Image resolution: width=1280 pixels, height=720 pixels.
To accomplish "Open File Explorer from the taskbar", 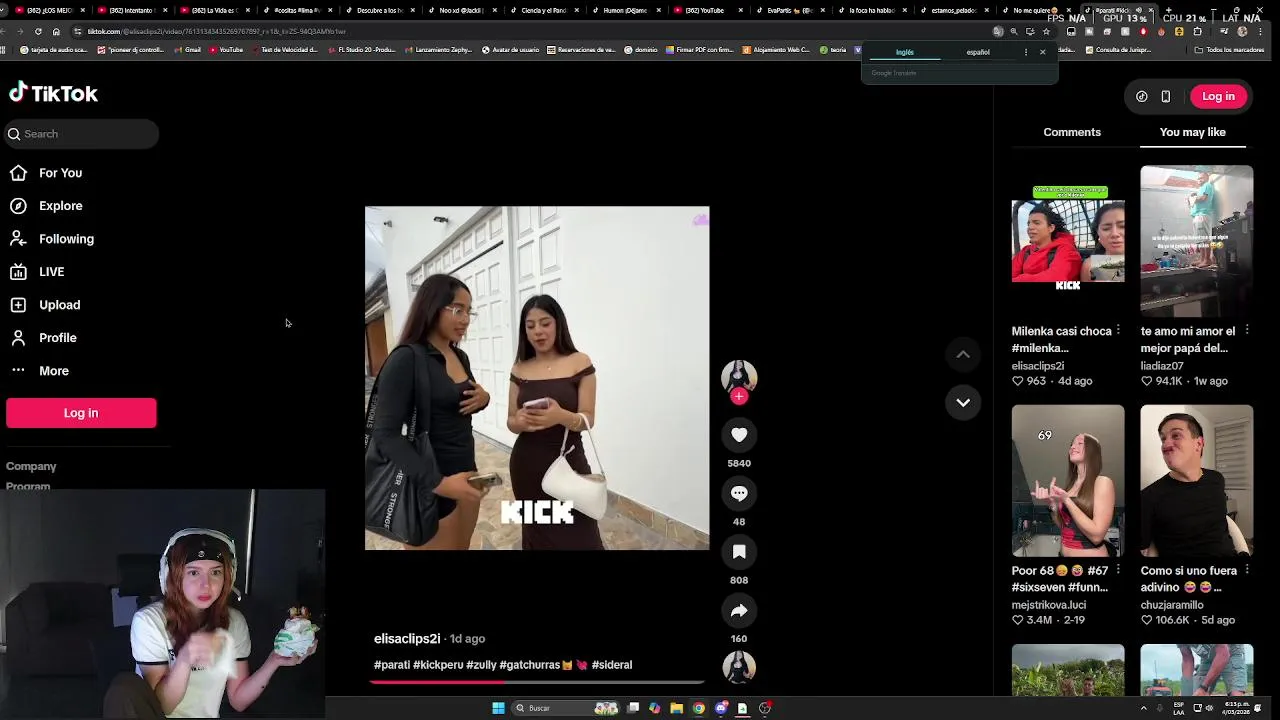I will (677, 708).
